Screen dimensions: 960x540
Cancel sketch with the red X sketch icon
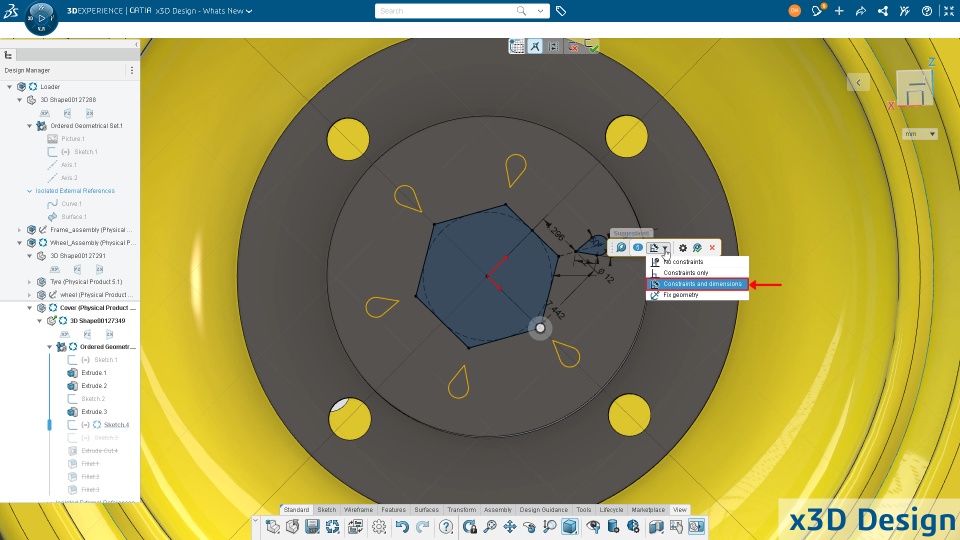tap(573, 47)
